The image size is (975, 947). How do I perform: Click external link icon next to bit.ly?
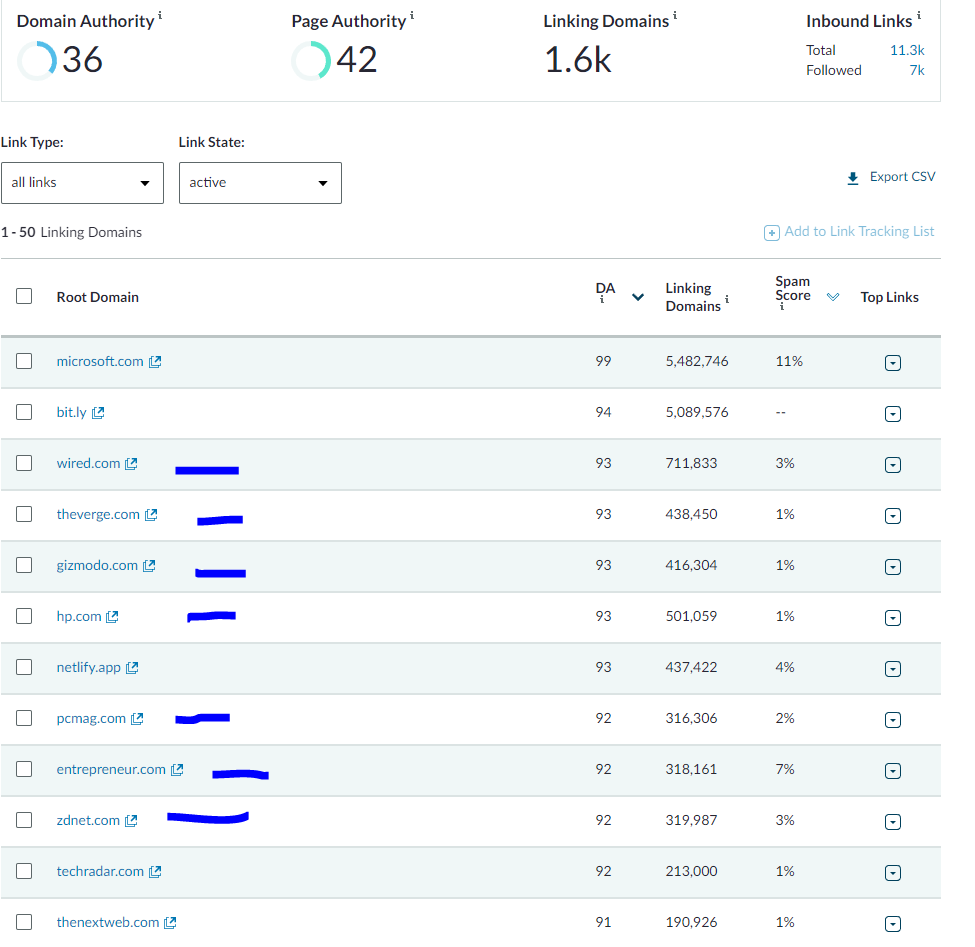point(98,413)
